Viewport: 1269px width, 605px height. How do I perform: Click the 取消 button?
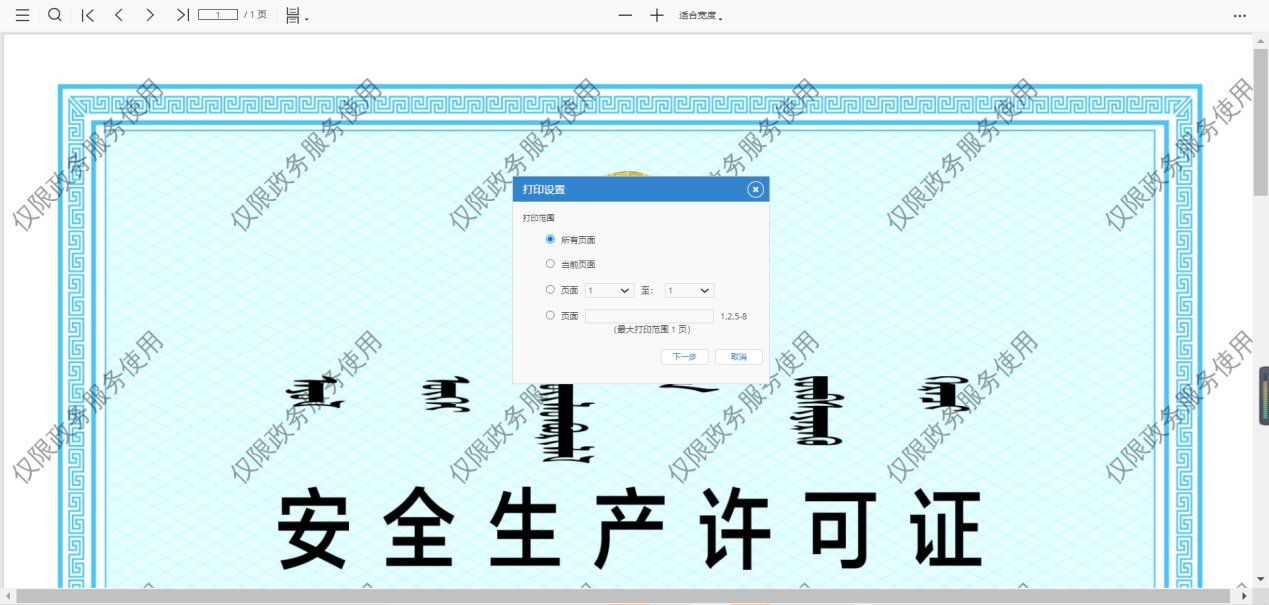tap(737, 356)
